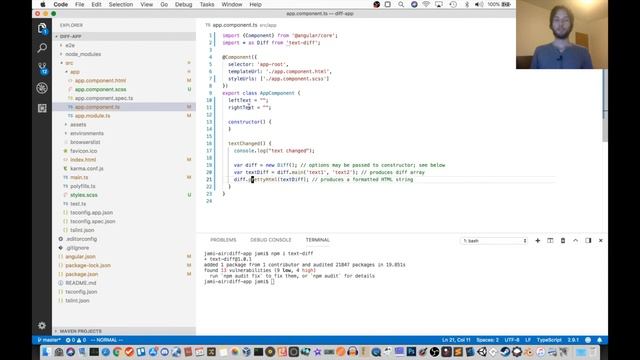Screen dimensions: 640x360
Task: Click the master branch indicator
Action: click(49, 340)
